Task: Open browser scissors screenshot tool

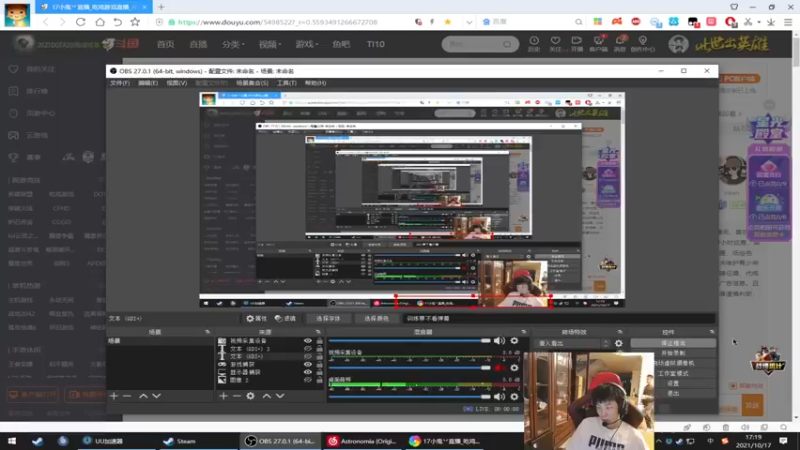Action: tap(748, 22)
